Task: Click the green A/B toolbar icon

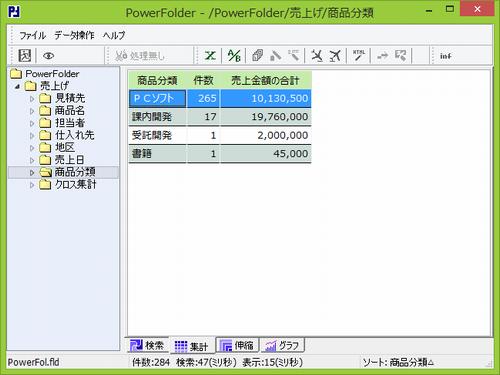Action: click(234, 55)
